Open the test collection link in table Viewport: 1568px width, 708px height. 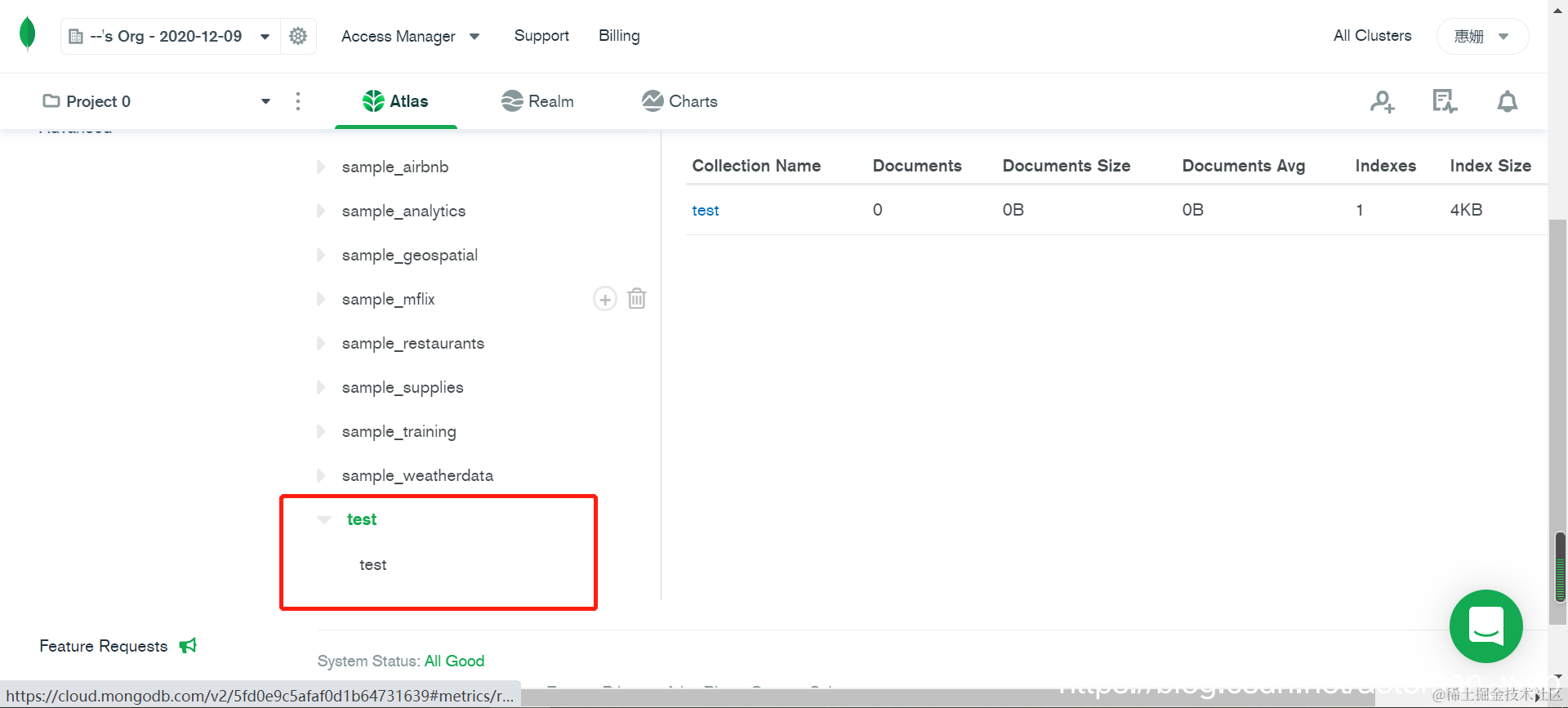pyautogui.click(x=706, y=210)
